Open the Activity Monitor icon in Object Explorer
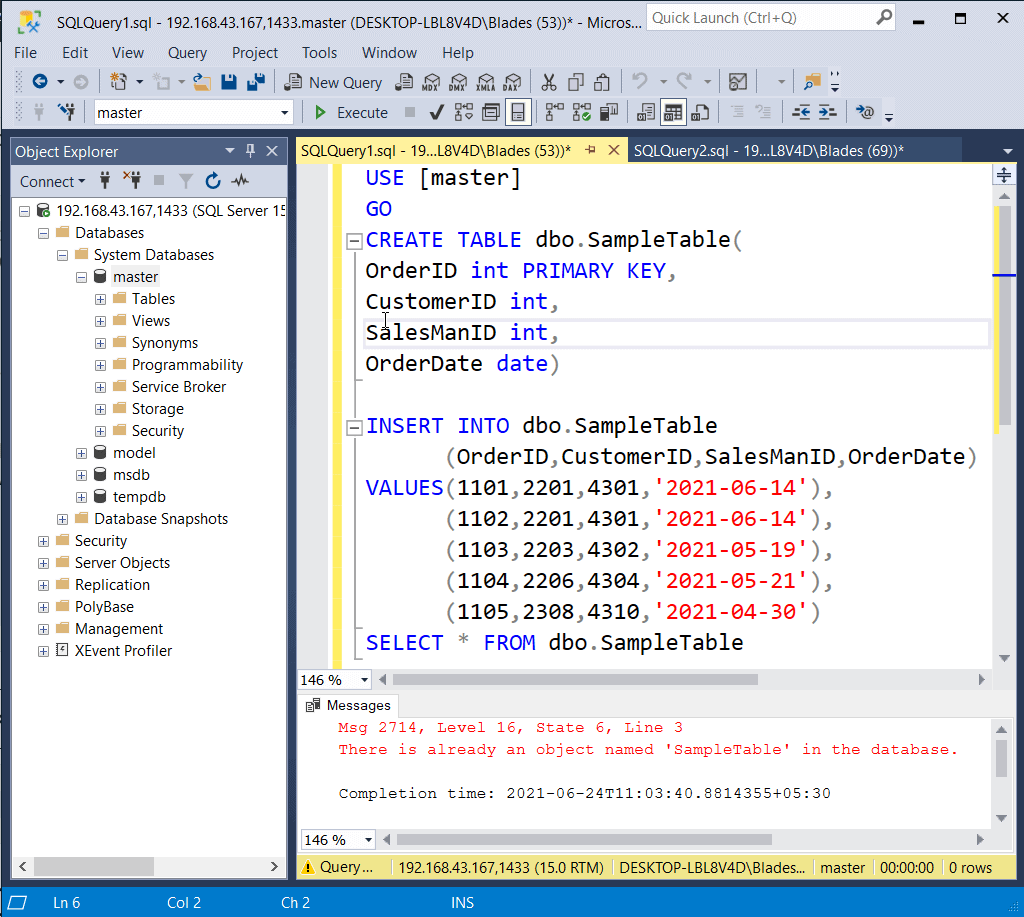 pos(240,181)
